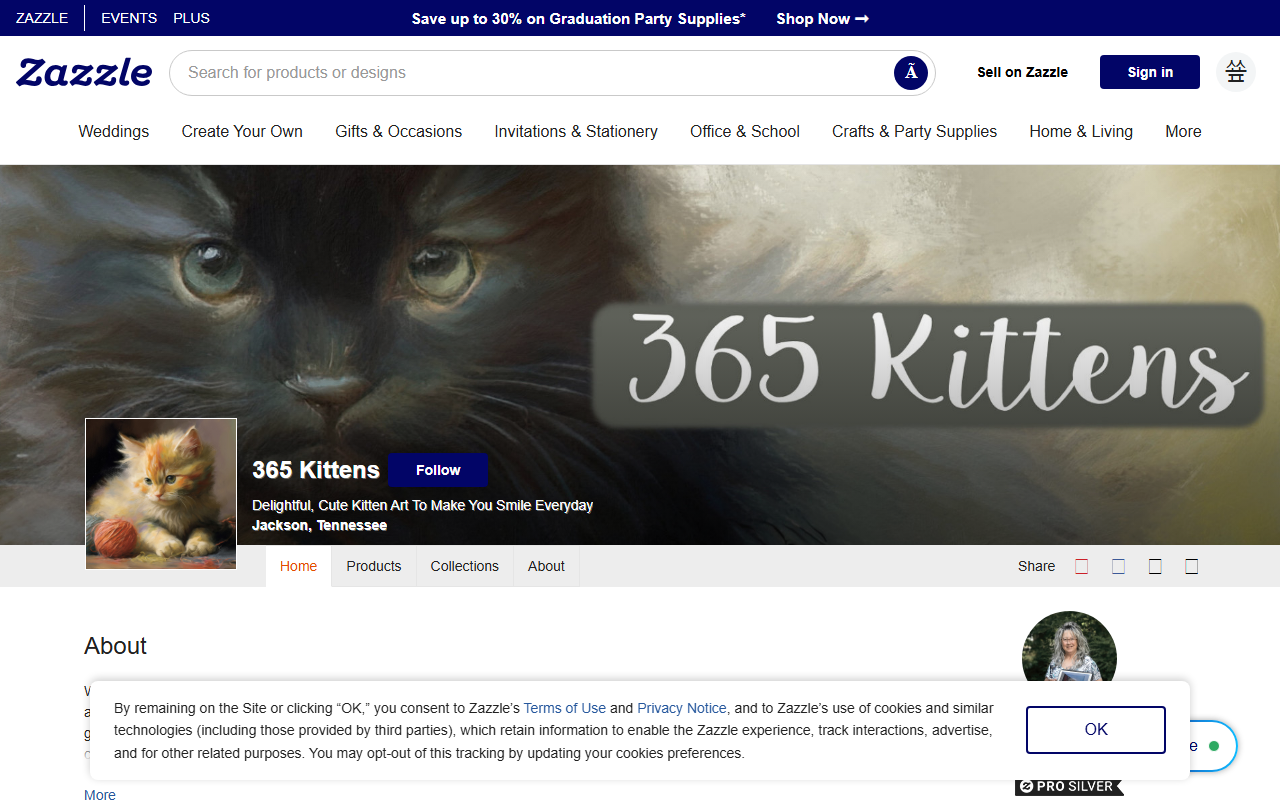Click PLUS in the top bar
The height and width of the screenshot is (800, 1280).
[x=191, y=18]
